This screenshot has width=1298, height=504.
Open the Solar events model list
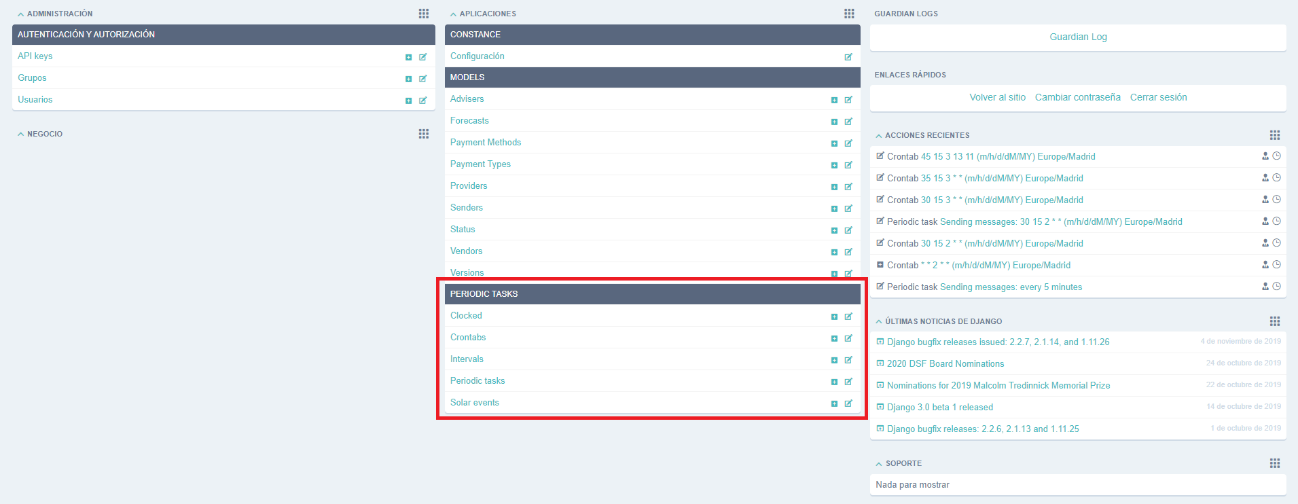pyautogui.click(x=474, y=402)
